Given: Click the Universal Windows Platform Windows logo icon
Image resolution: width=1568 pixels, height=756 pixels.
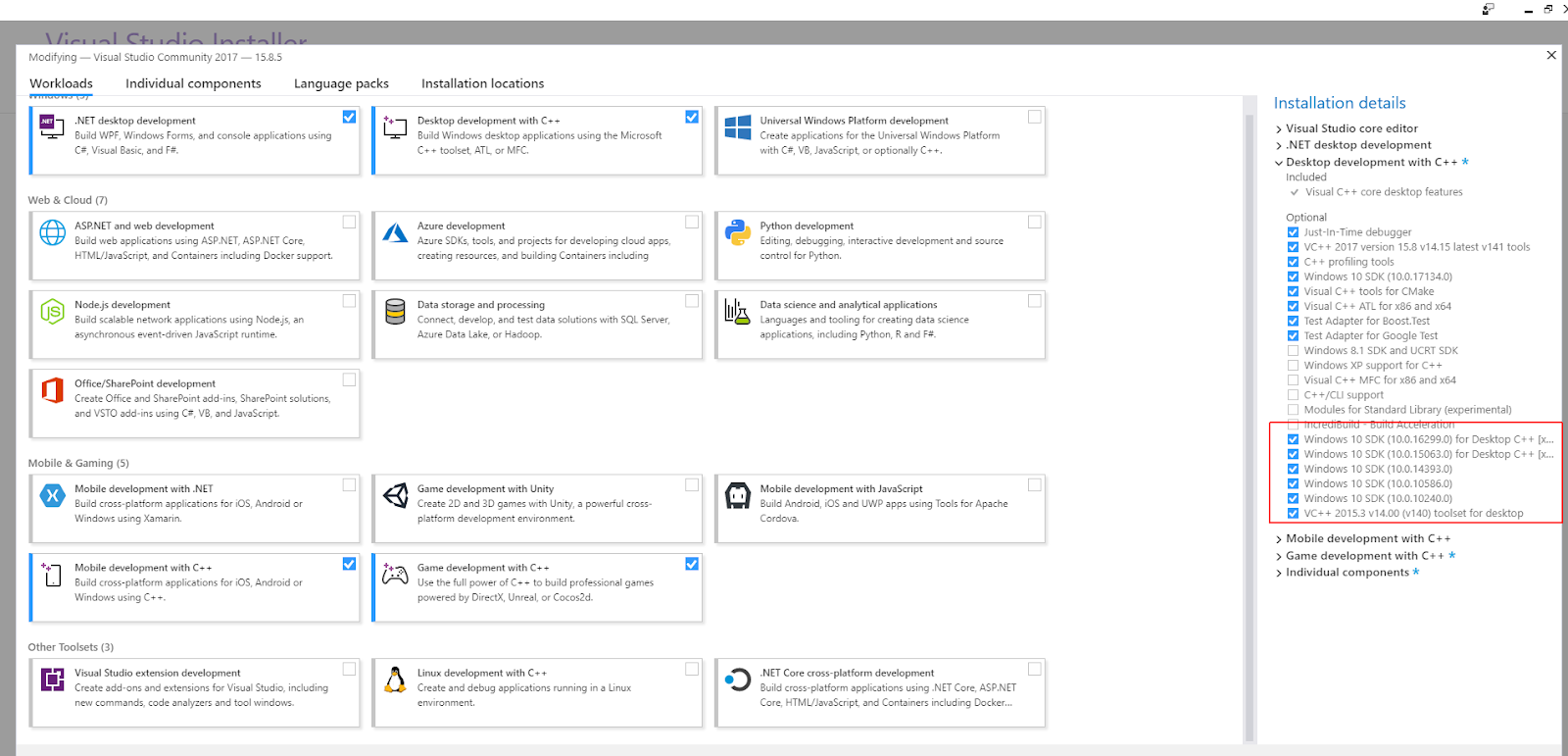Looking at the screenshot, I should tap(737, 127).
